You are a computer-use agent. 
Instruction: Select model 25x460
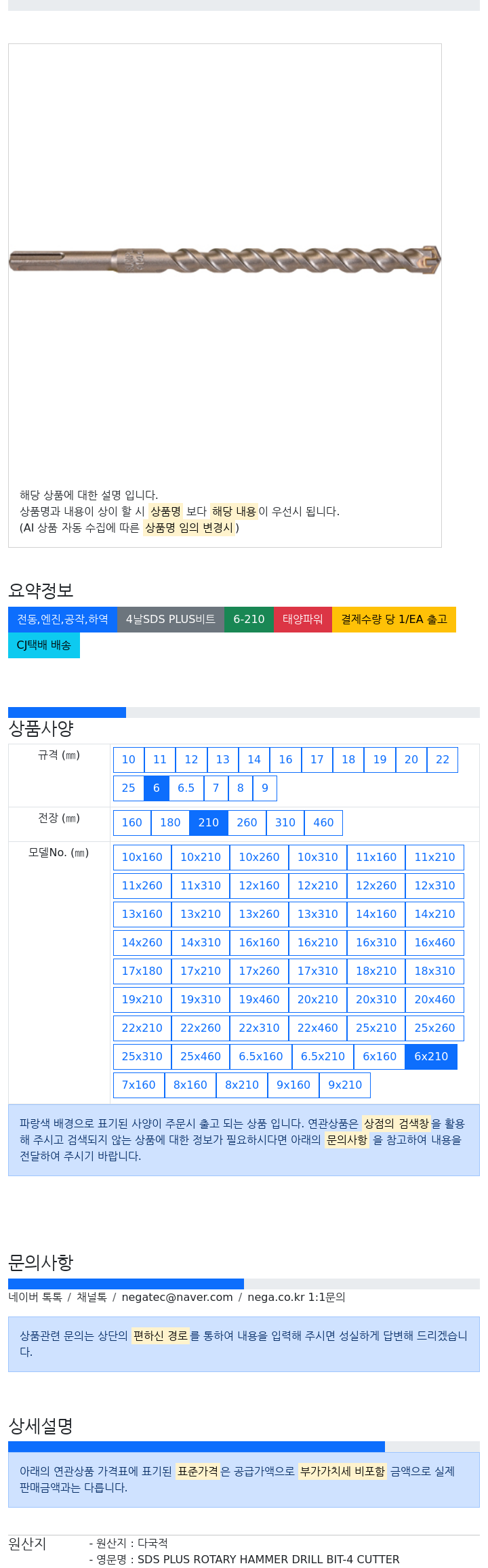click(x=201, y=1057)
